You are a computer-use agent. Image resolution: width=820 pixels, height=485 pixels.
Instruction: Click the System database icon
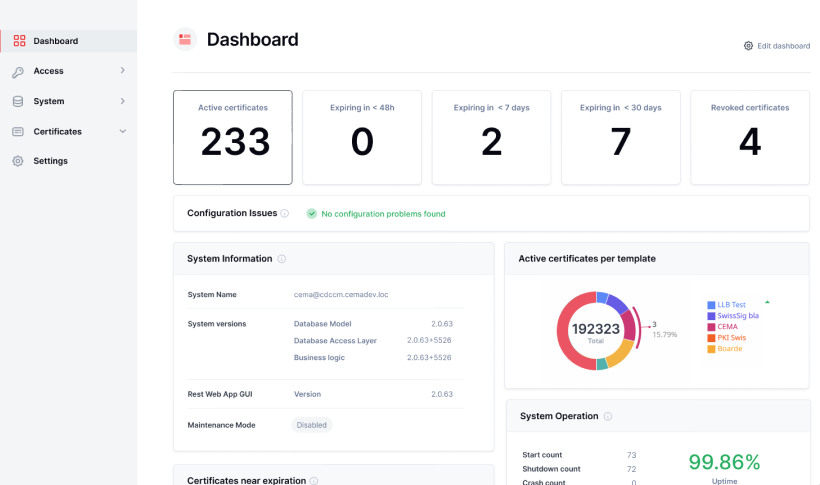(x=18, y=101)
